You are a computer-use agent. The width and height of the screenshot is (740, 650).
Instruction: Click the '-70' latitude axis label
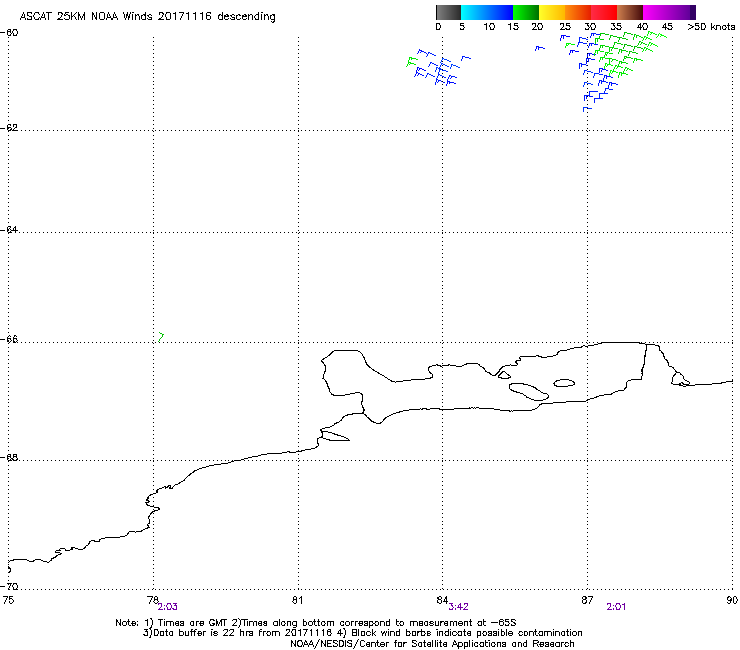[9, 587]
